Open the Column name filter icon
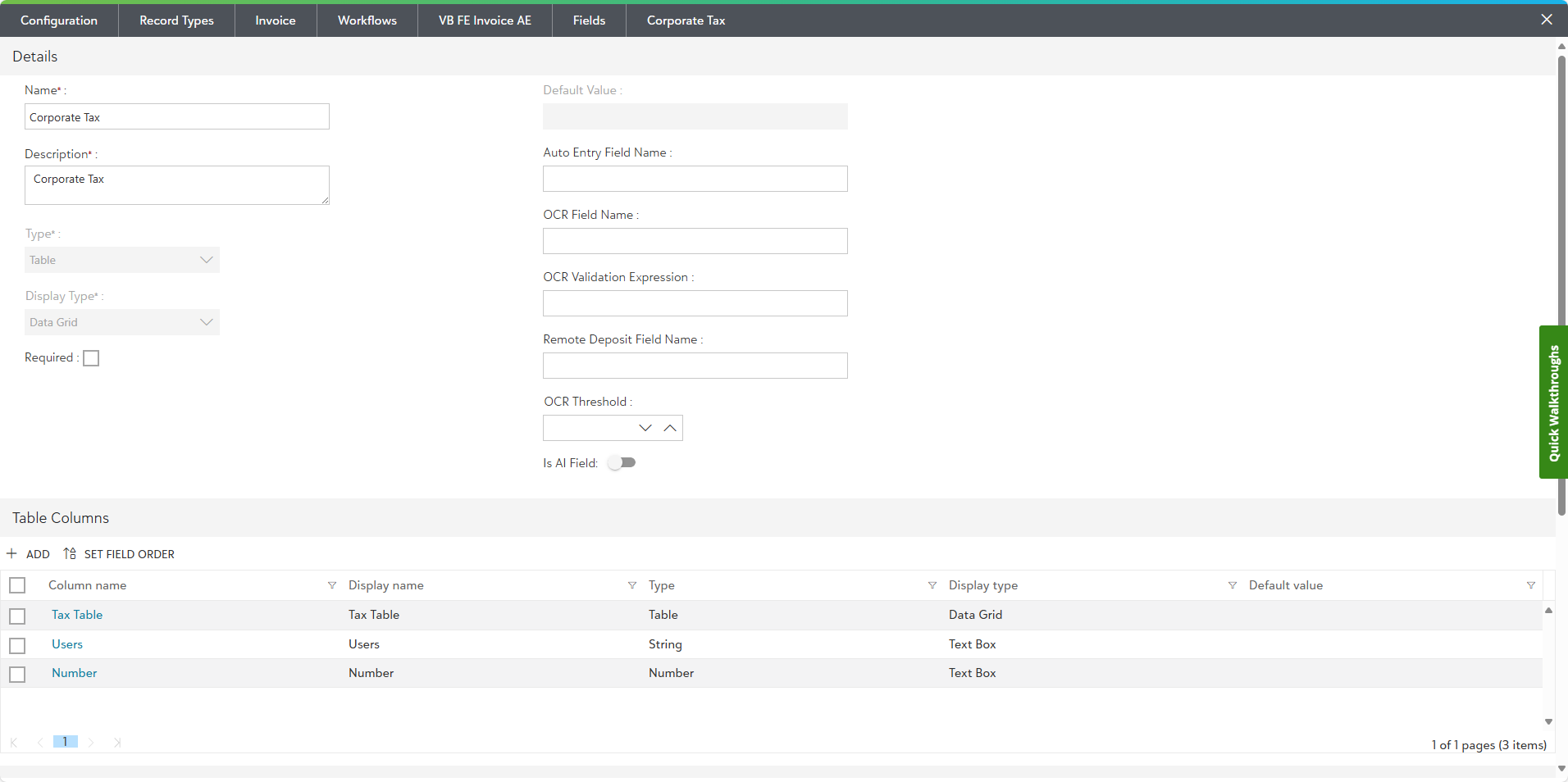Screen dimensions: 1568x782 click(332, 585)
